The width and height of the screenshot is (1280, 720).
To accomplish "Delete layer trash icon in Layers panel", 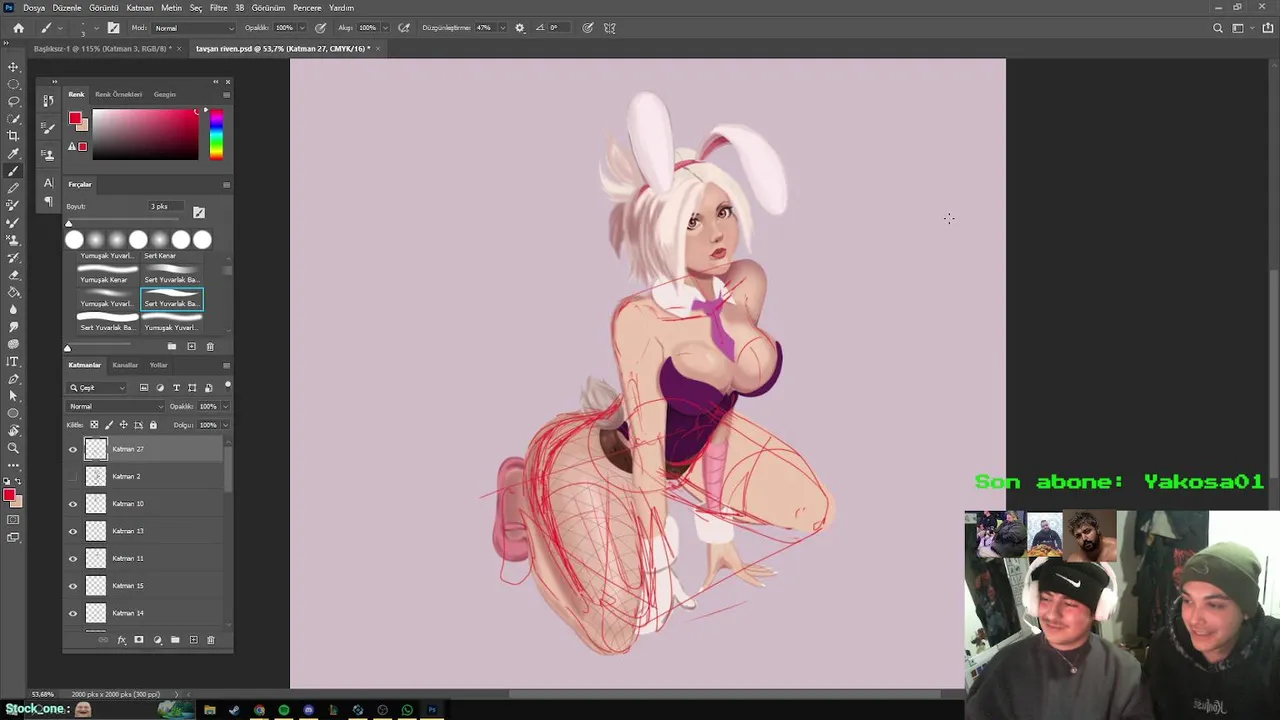I will 211,640.
